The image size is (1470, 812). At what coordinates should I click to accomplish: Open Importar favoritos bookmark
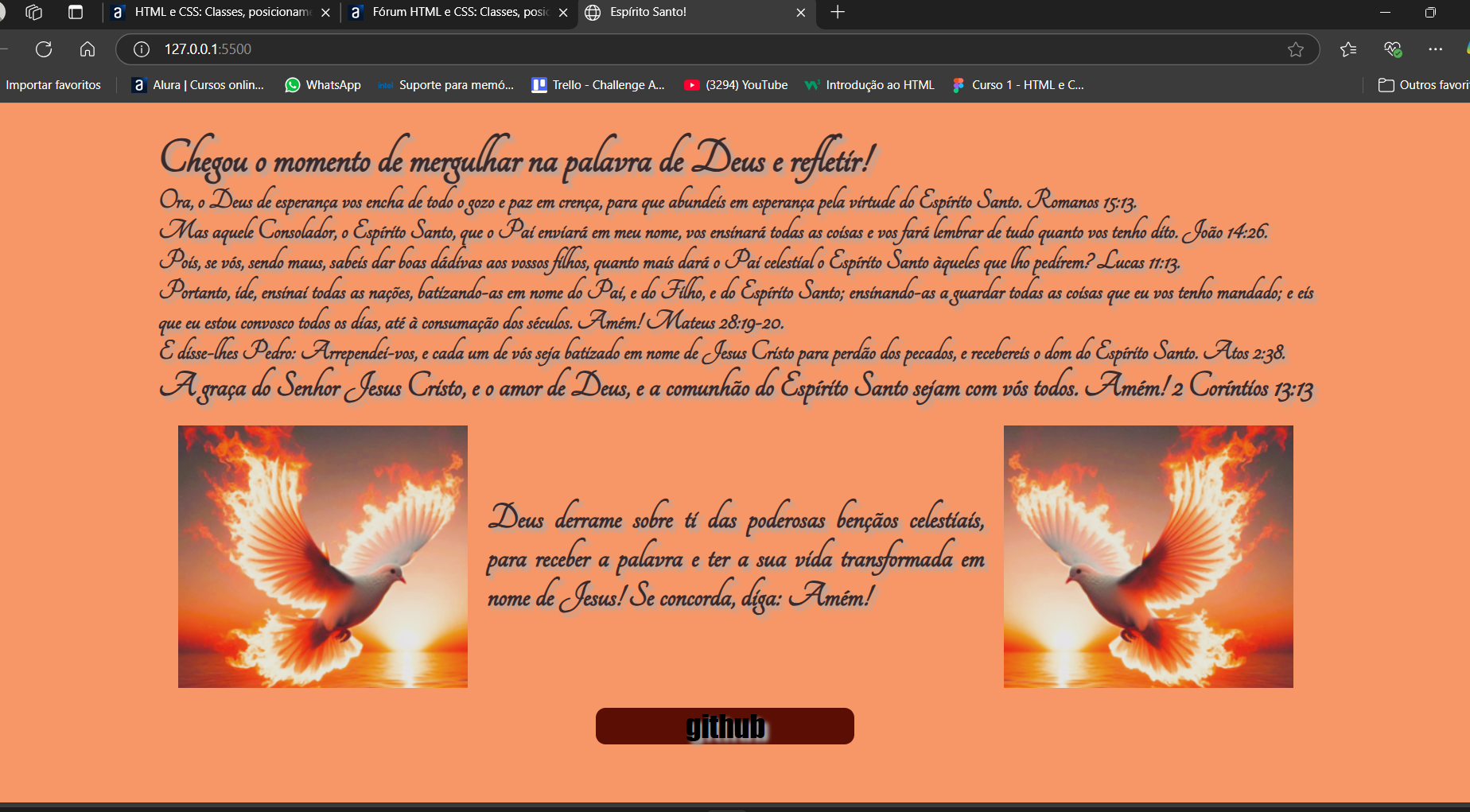click(x=53, y=85)
